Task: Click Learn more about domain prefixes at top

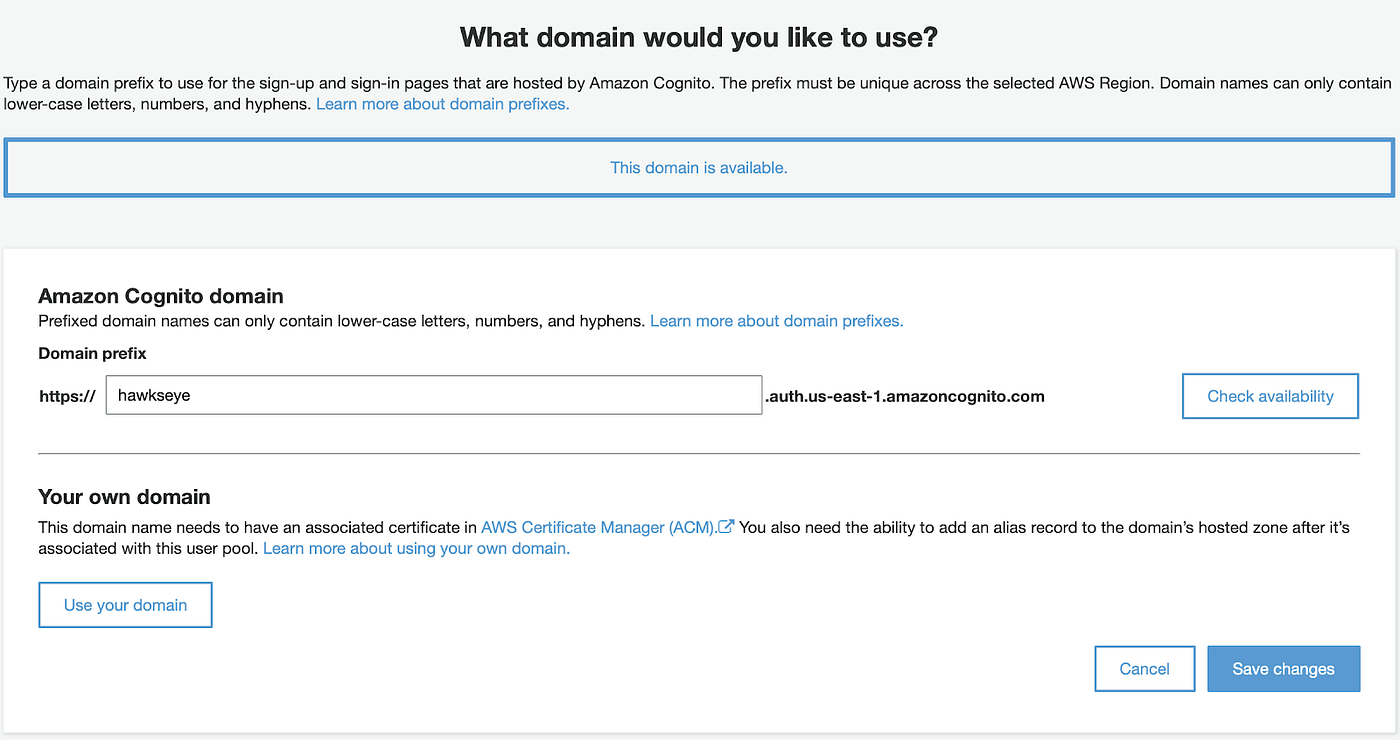Action: click(442, 103)
